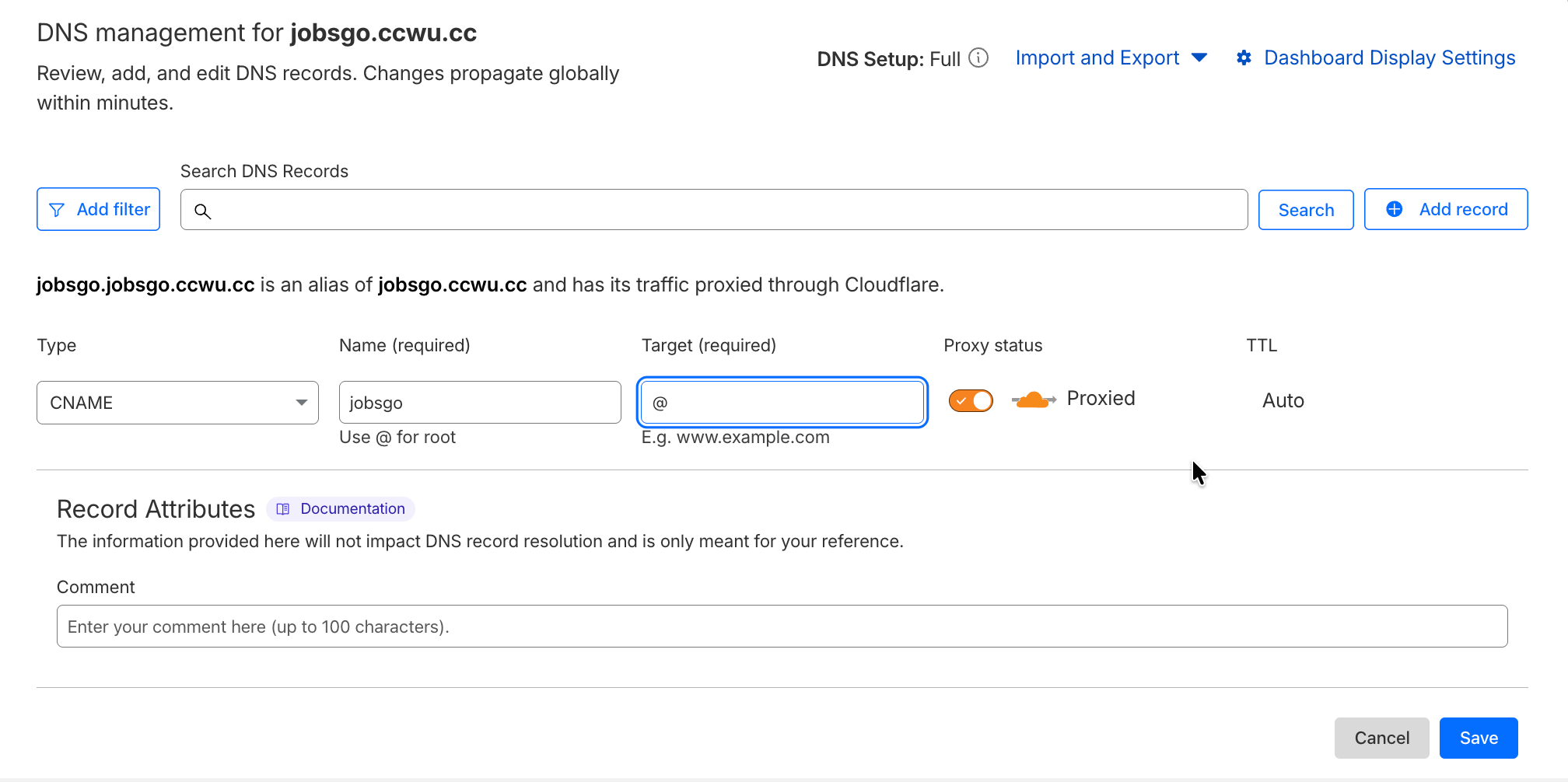Toggle the Proxied proxy status switch

pos(971,400)
